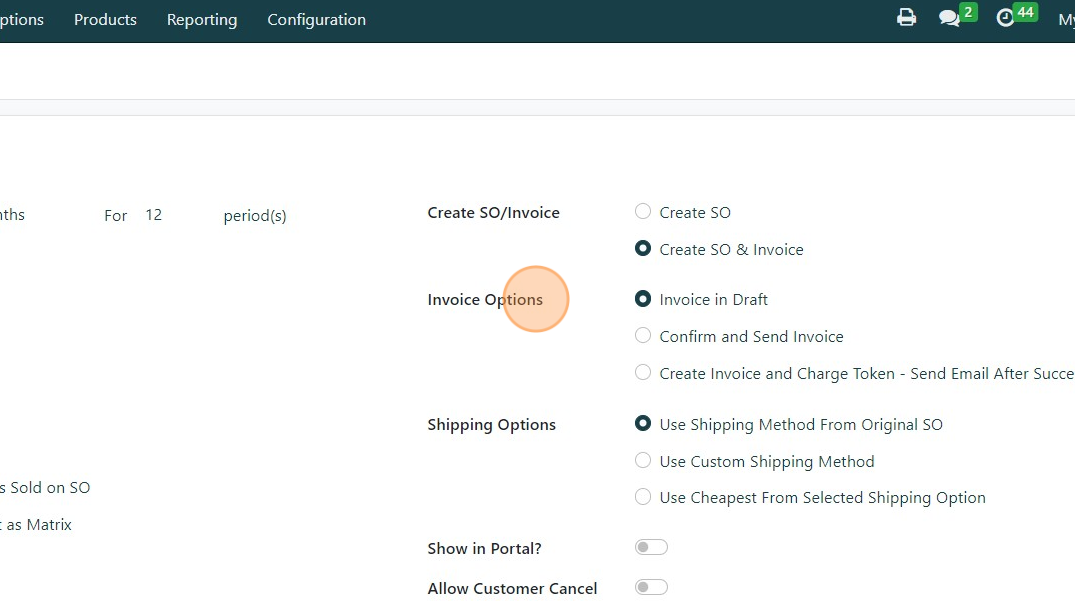
Task: Click the green 2 messages badge
Action: tap(968, 12)
